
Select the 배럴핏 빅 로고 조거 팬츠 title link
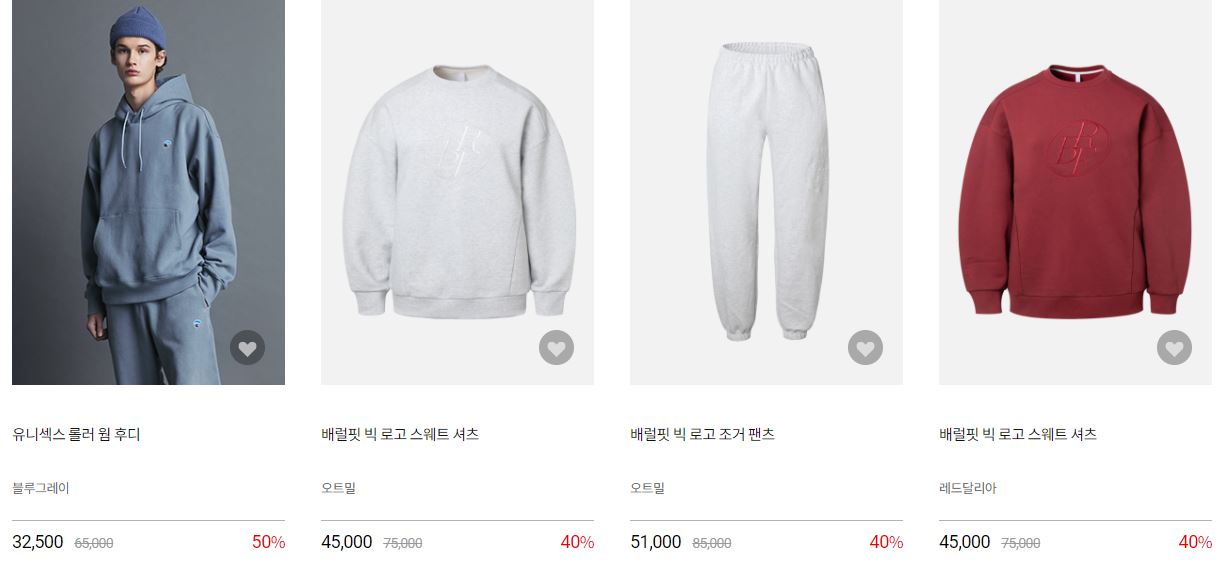pyautogui.click(x=703, y=435)
